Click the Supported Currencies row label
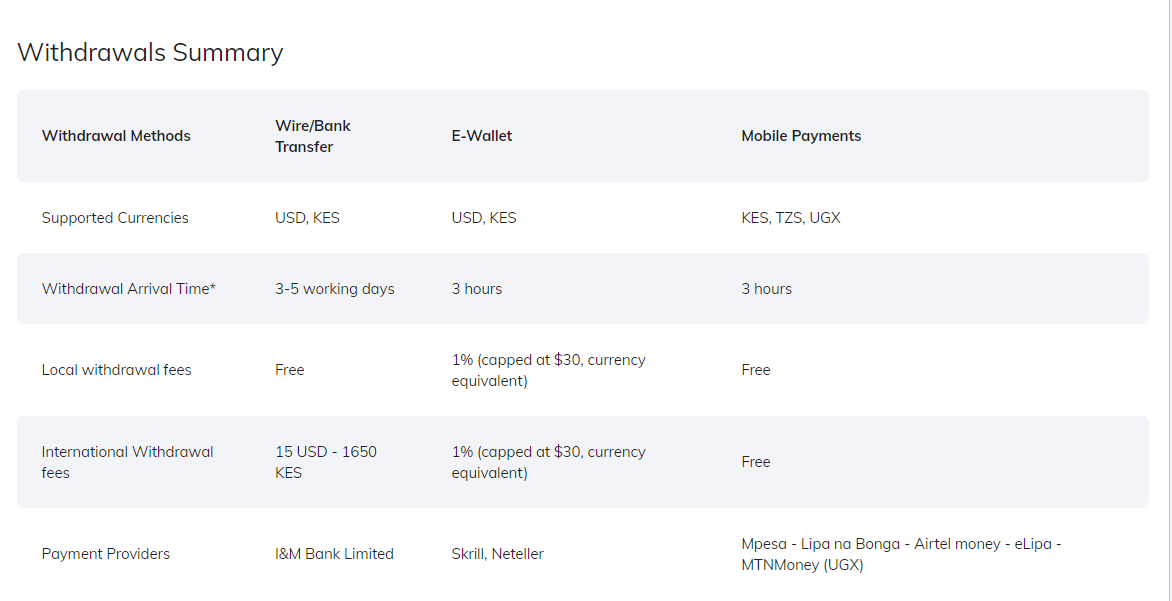 pos(115,218)
